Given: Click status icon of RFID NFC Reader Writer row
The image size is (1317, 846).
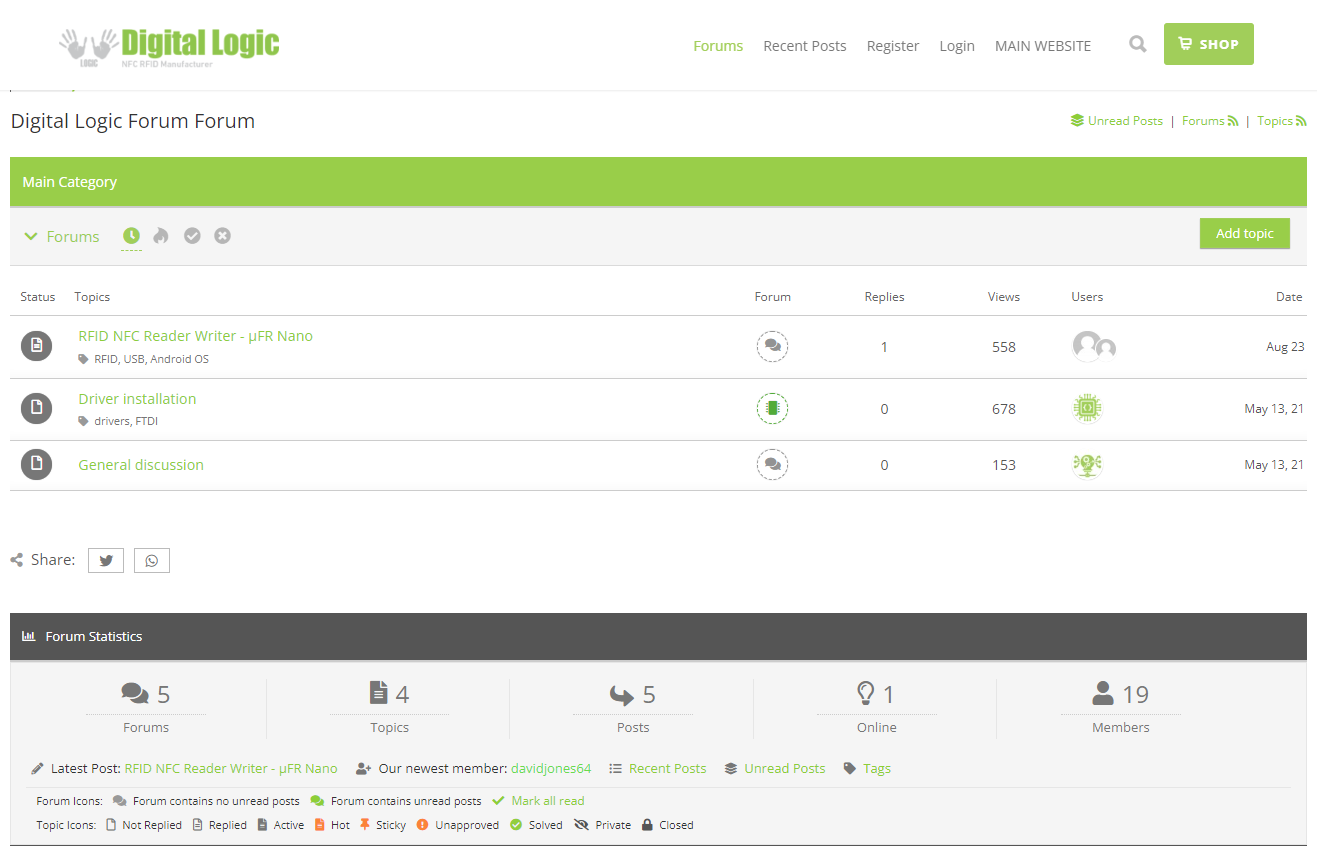Looking at the screenshot, I should (36, 346).
